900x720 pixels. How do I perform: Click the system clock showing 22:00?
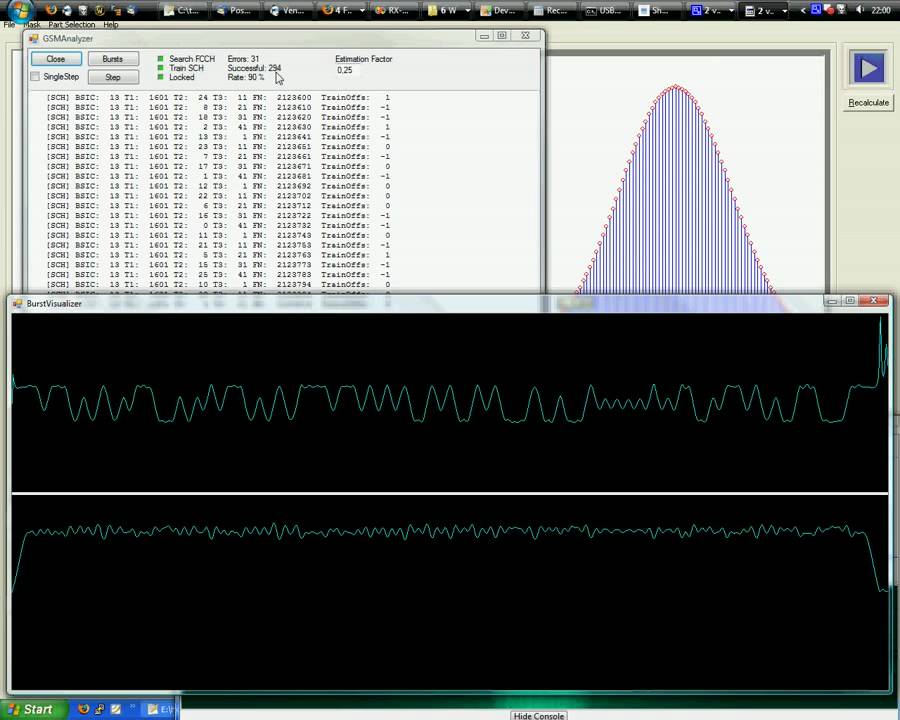(881, 10)
